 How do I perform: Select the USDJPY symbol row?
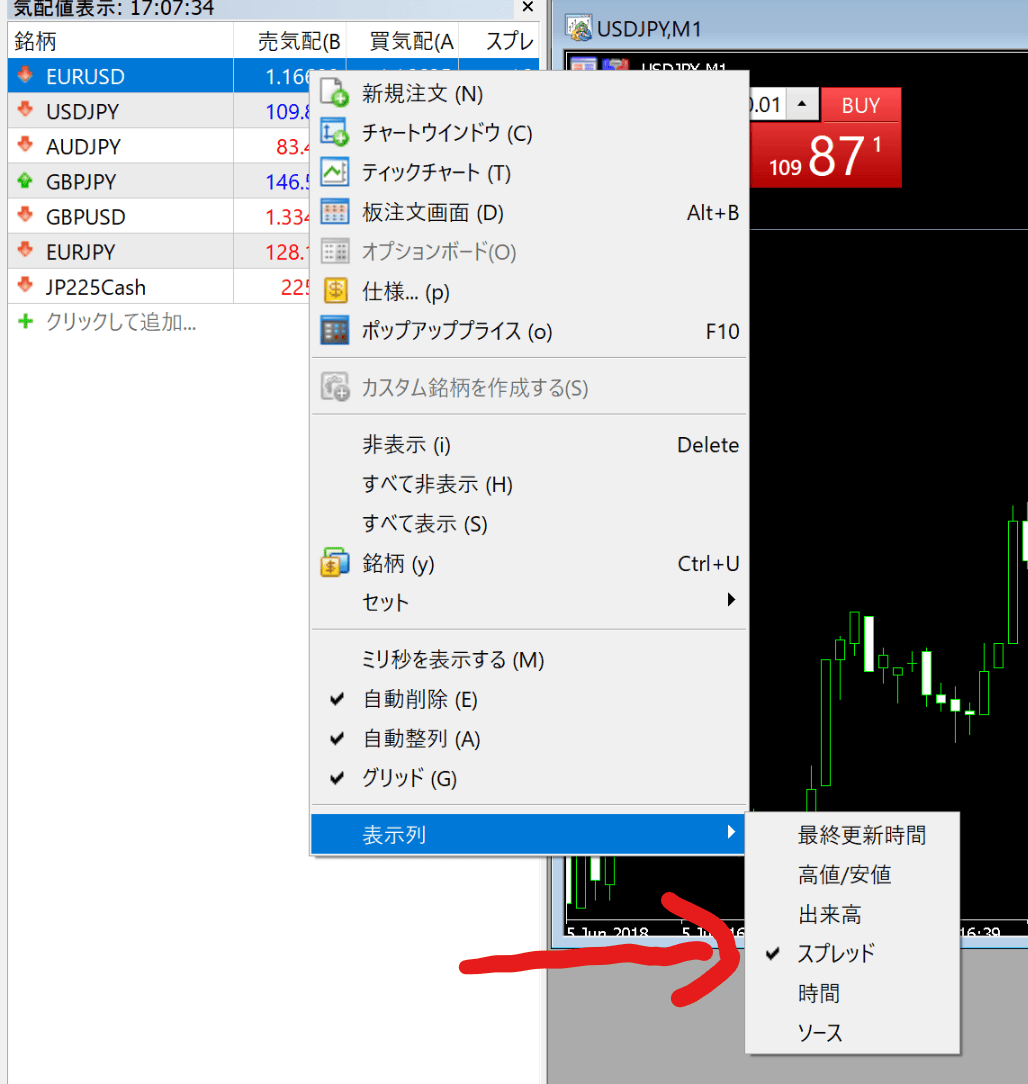tap(159, 111)
